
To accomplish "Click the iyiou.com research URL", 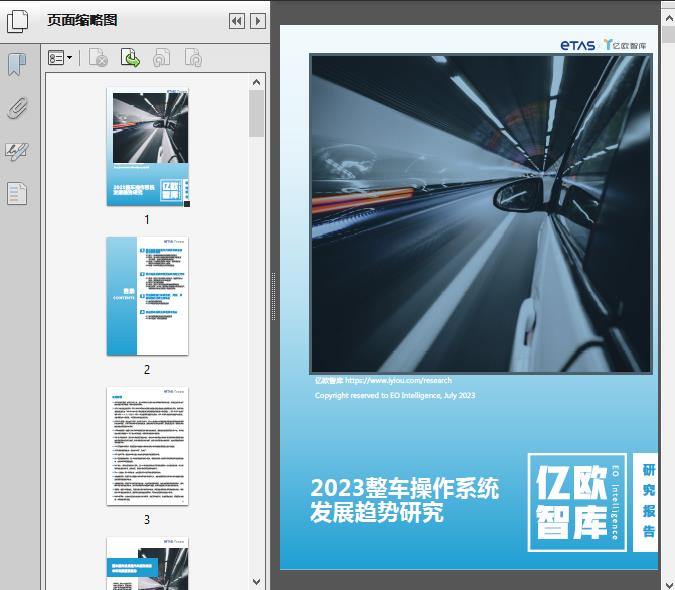I will point(398,380).
